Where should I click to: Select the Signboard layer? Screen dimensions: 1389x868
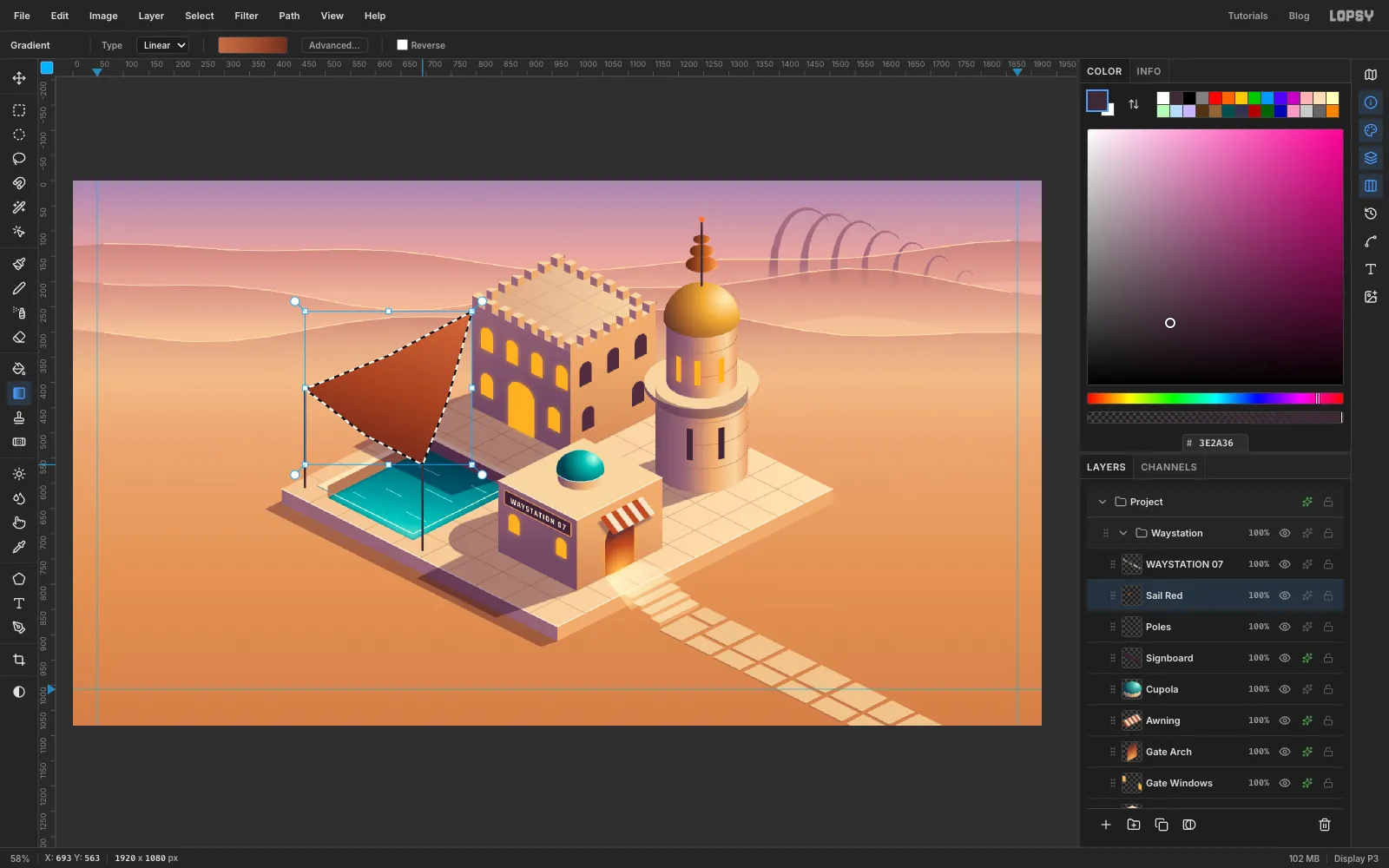(1215, 658)
